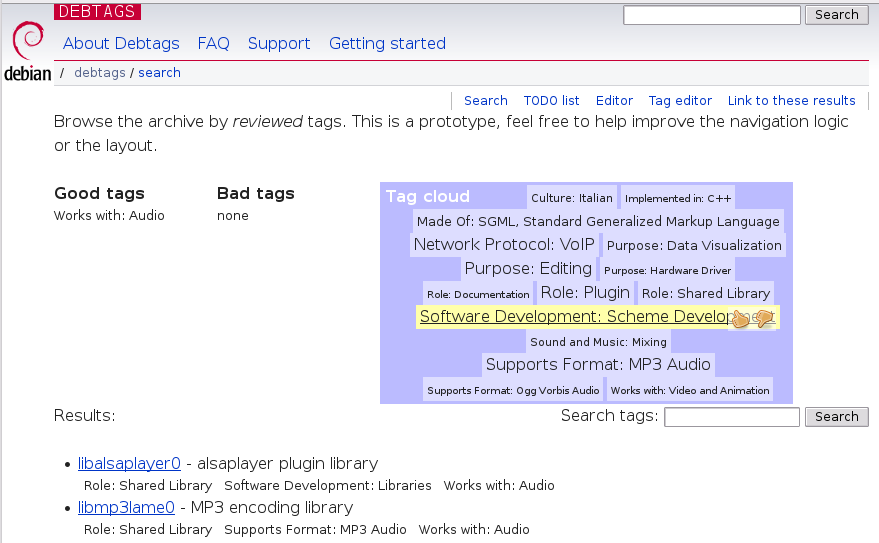Select the Network Protocol: VoIP tag
The height and width of the screenshot is (543, 879).
pos(504,244)
